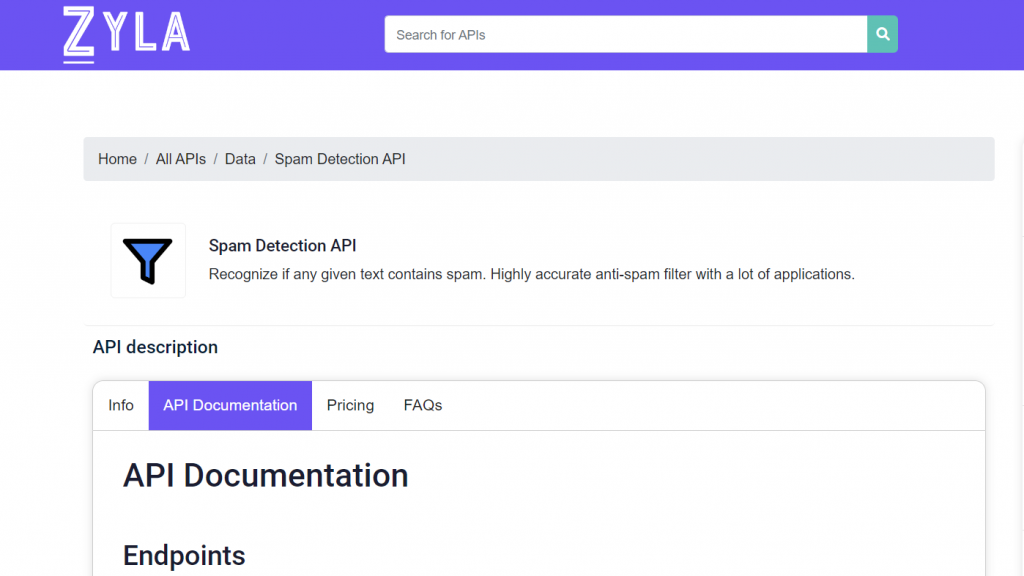
Task: Click Spam Detection API breadcrumb entry
Action: click(x=340, y=159)
